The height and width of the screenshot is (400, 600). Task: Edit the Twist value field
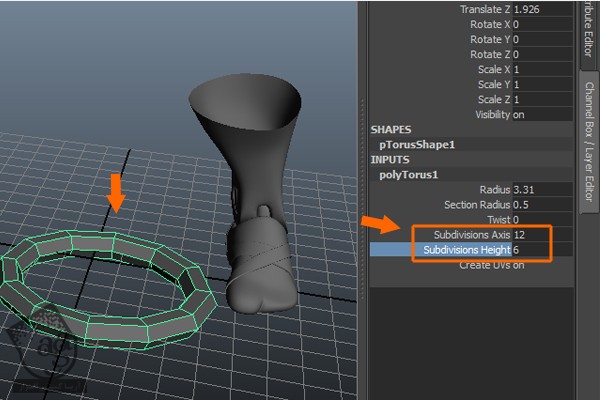[x=542, y=219]
